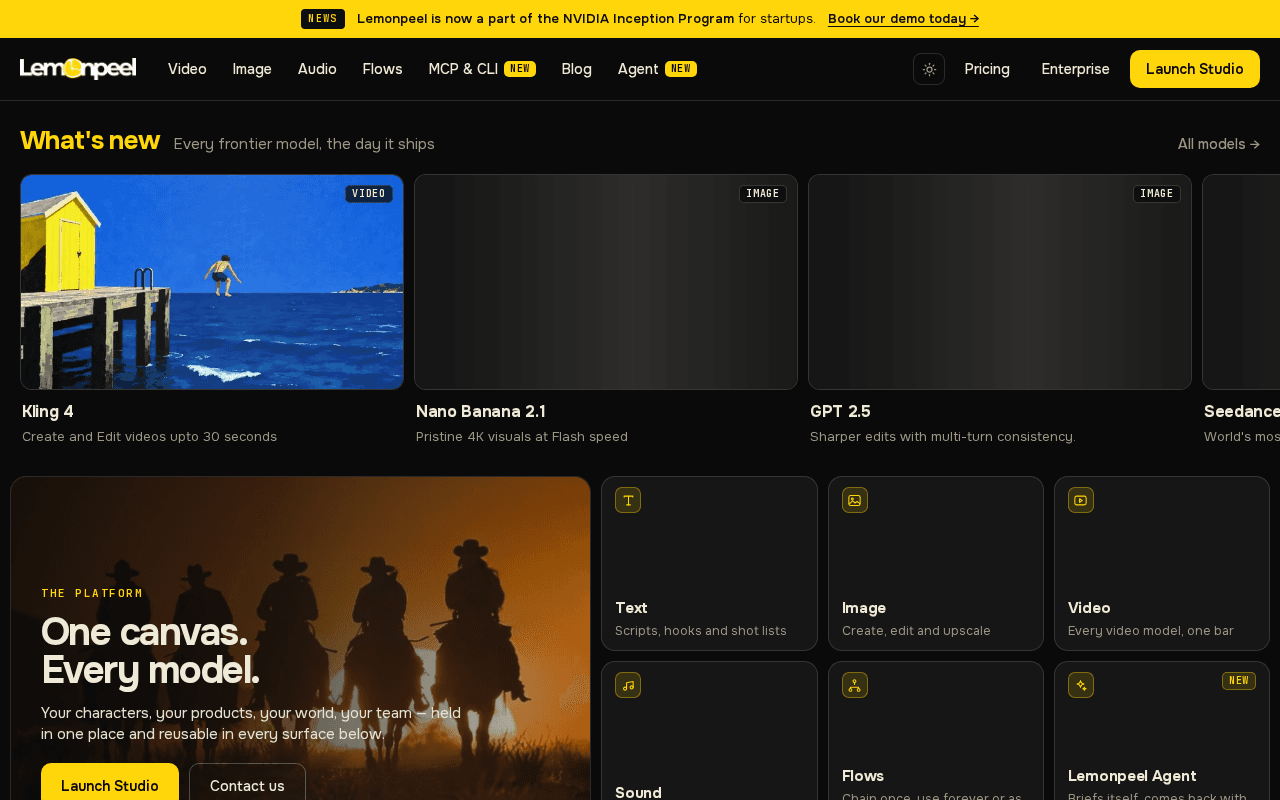Screen dimensions: 1280x800
Task: Click the GPT 2.5 title
Action: [x=840, y=411]
